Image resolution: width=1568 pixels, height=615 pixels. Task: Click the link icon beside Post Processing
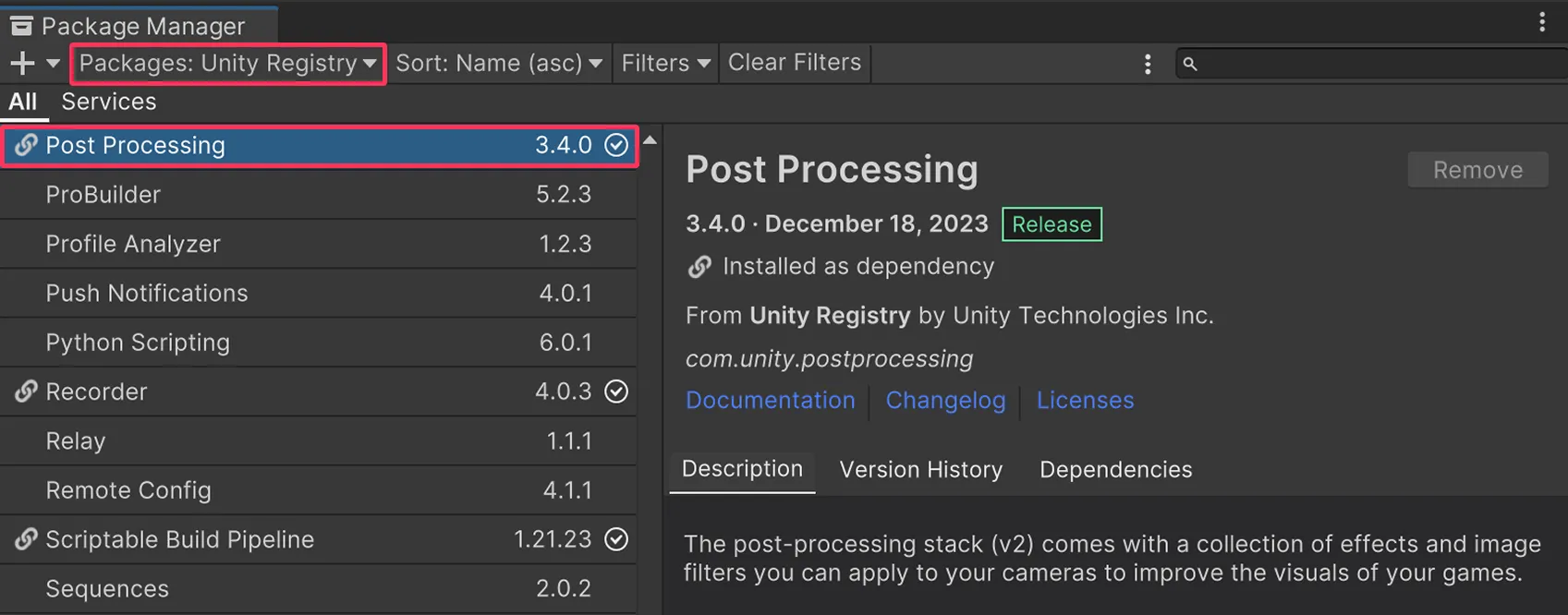tap(26, 145)
